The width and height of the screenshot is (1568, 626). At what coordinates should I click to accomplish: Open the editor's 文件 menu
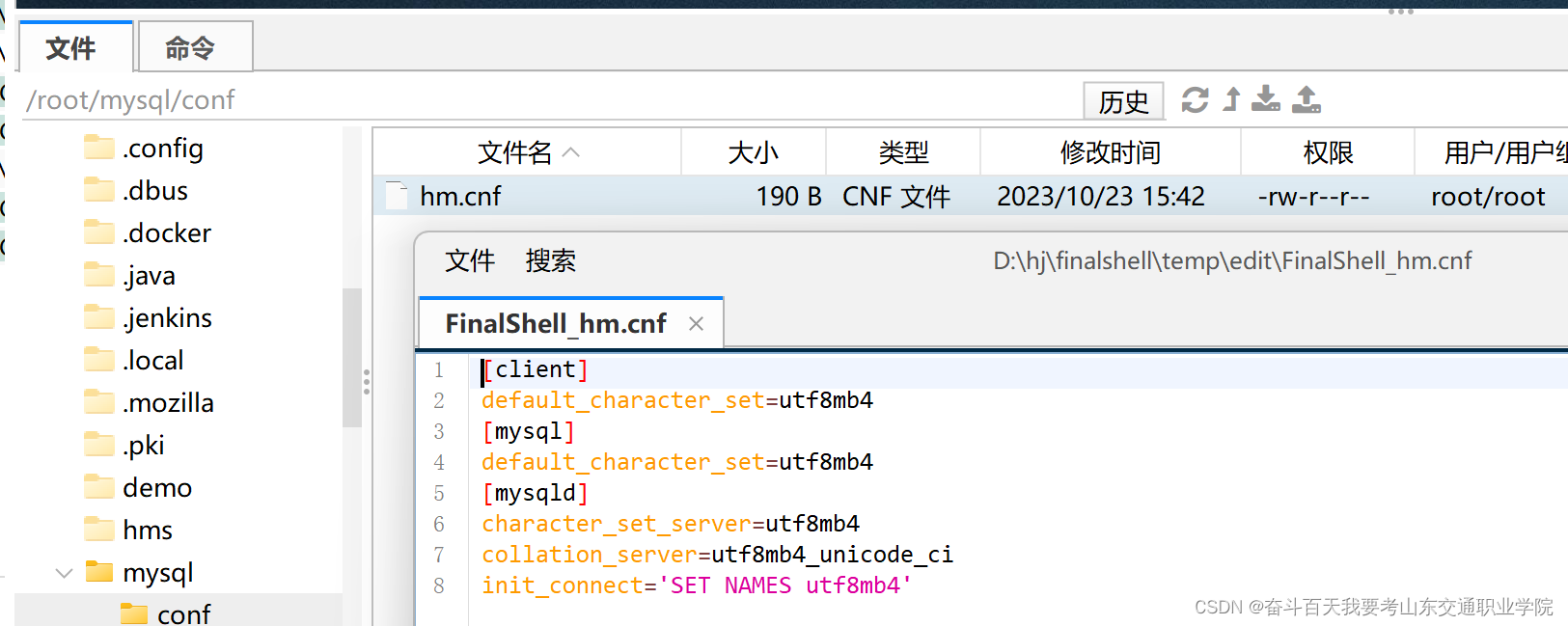(470, 260)
